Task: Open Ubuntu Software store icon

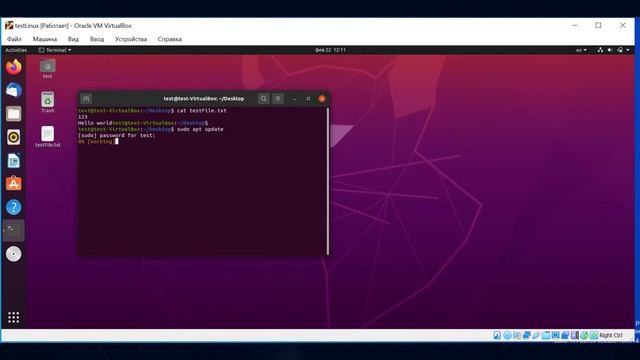Action: (13, 184)
